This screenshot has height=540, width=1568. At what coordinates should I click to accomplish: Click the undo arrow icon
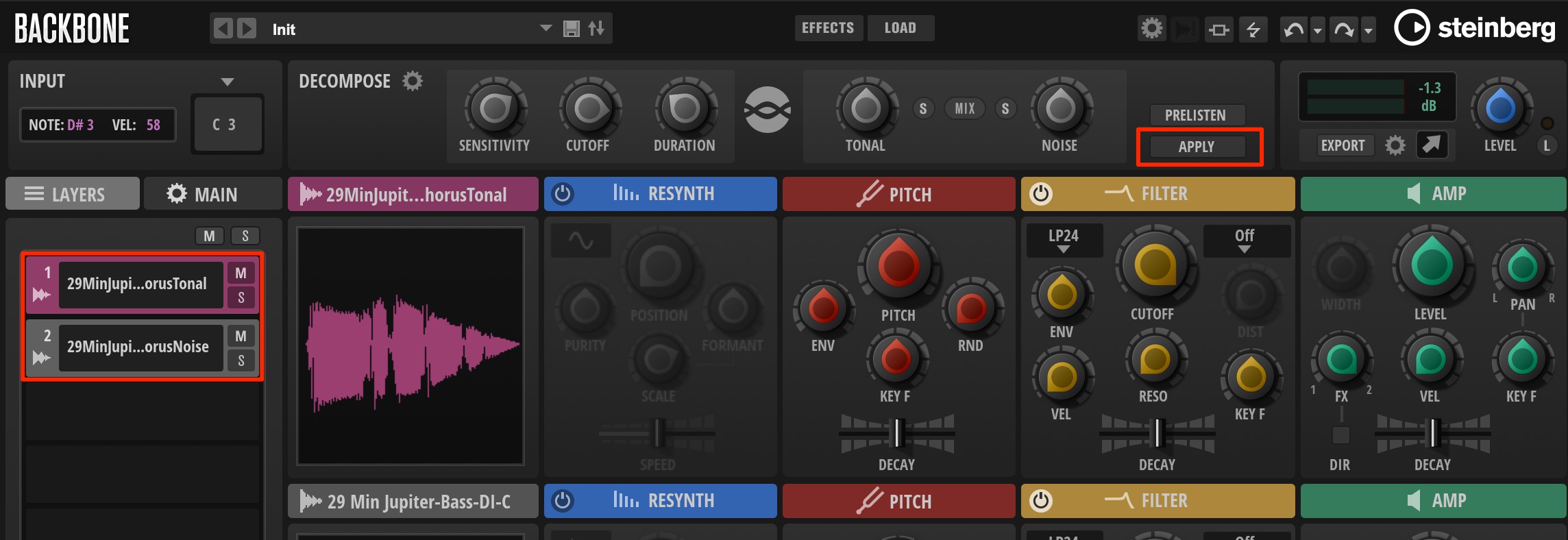coord(1293,29)
